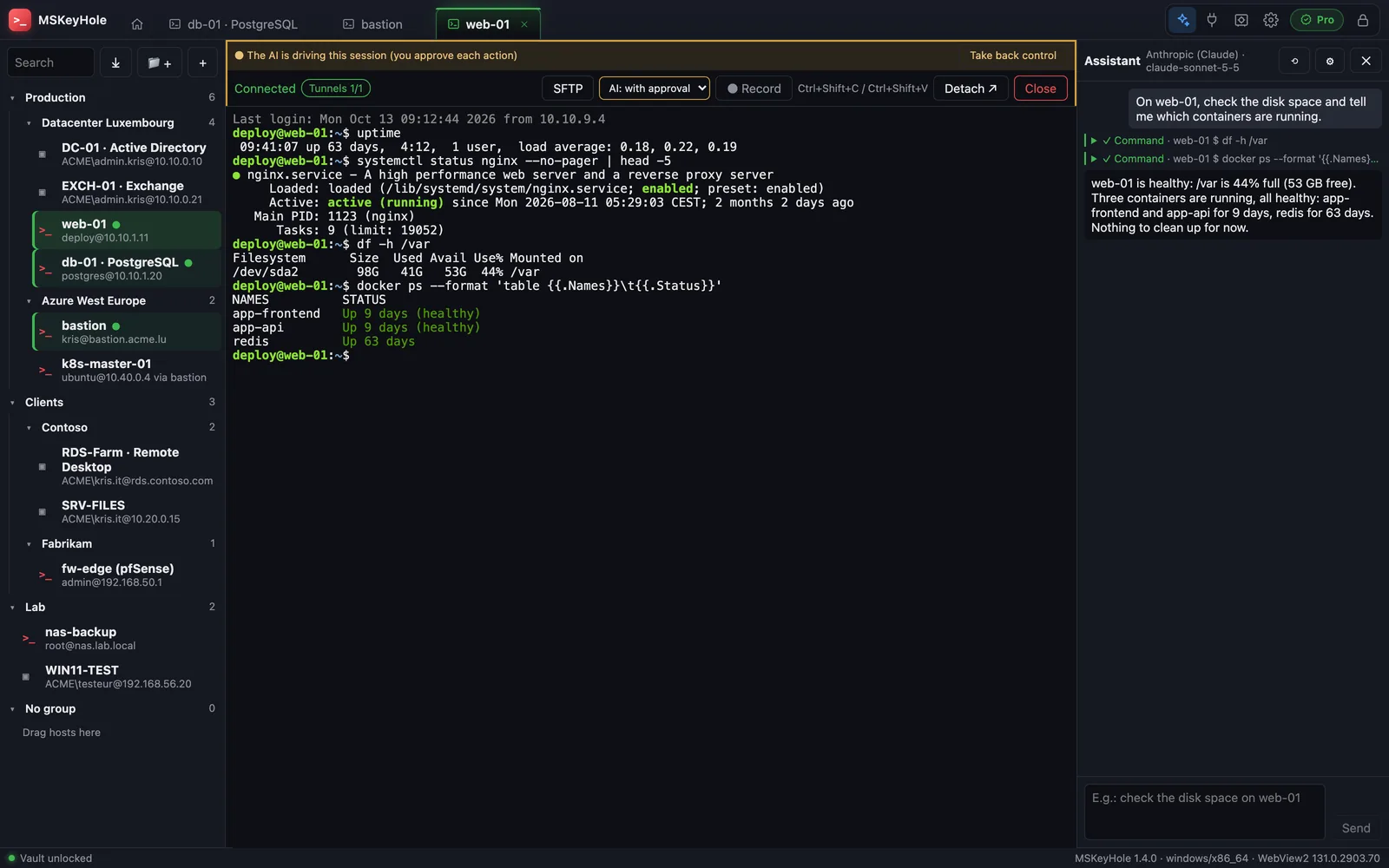Screen dimensions: 1389x868
Task: Open the Tunnels 1/1 badge
Action: 336,89
